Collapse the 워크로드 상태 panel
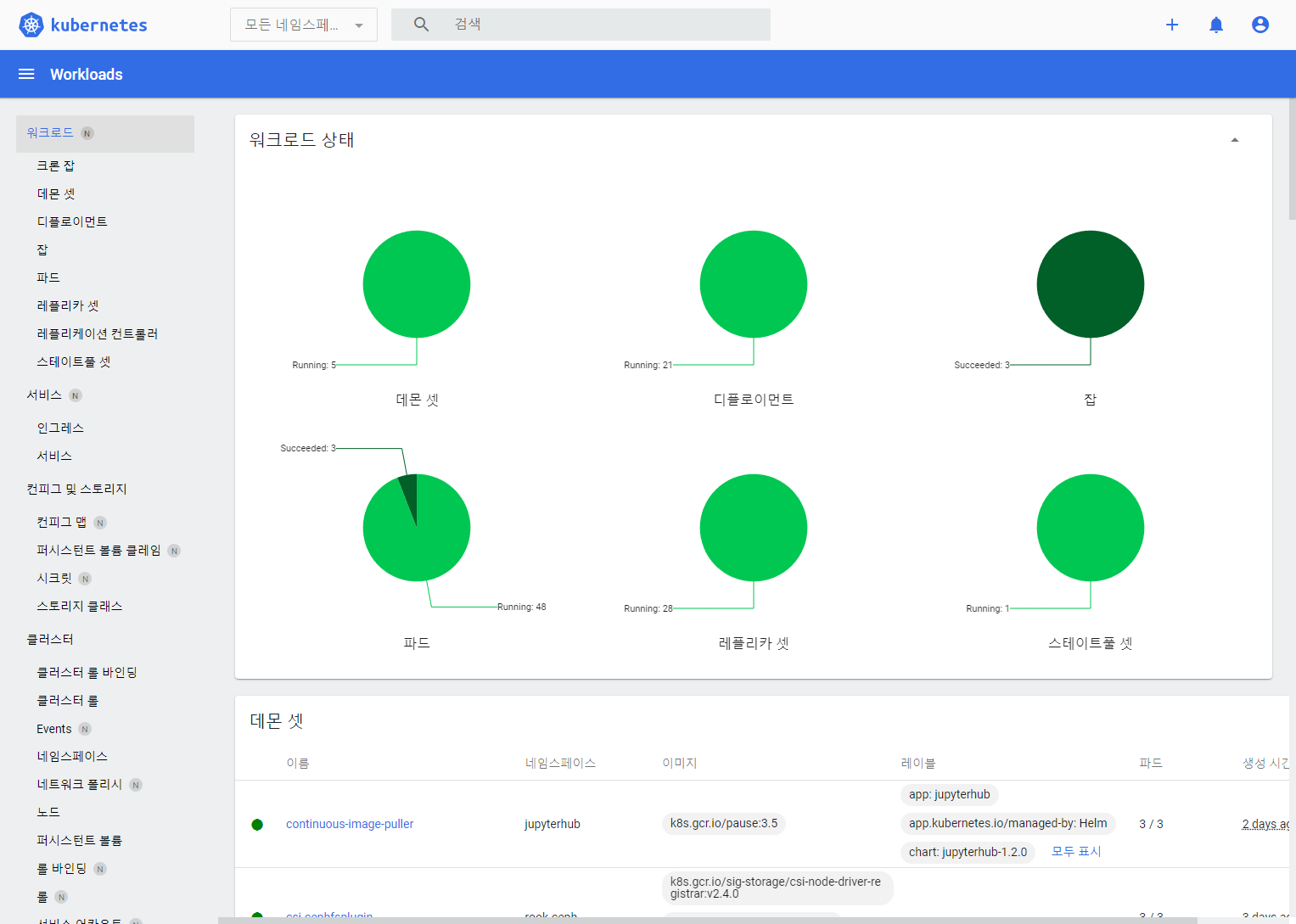 point(1235,140)
